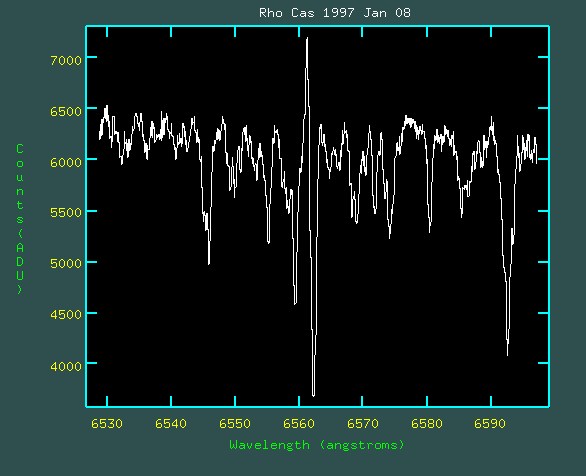Image resolution: width=586 pixels, height=476 pixels.
Task: Click the y-axis value 6500
Action: point(66,111)
